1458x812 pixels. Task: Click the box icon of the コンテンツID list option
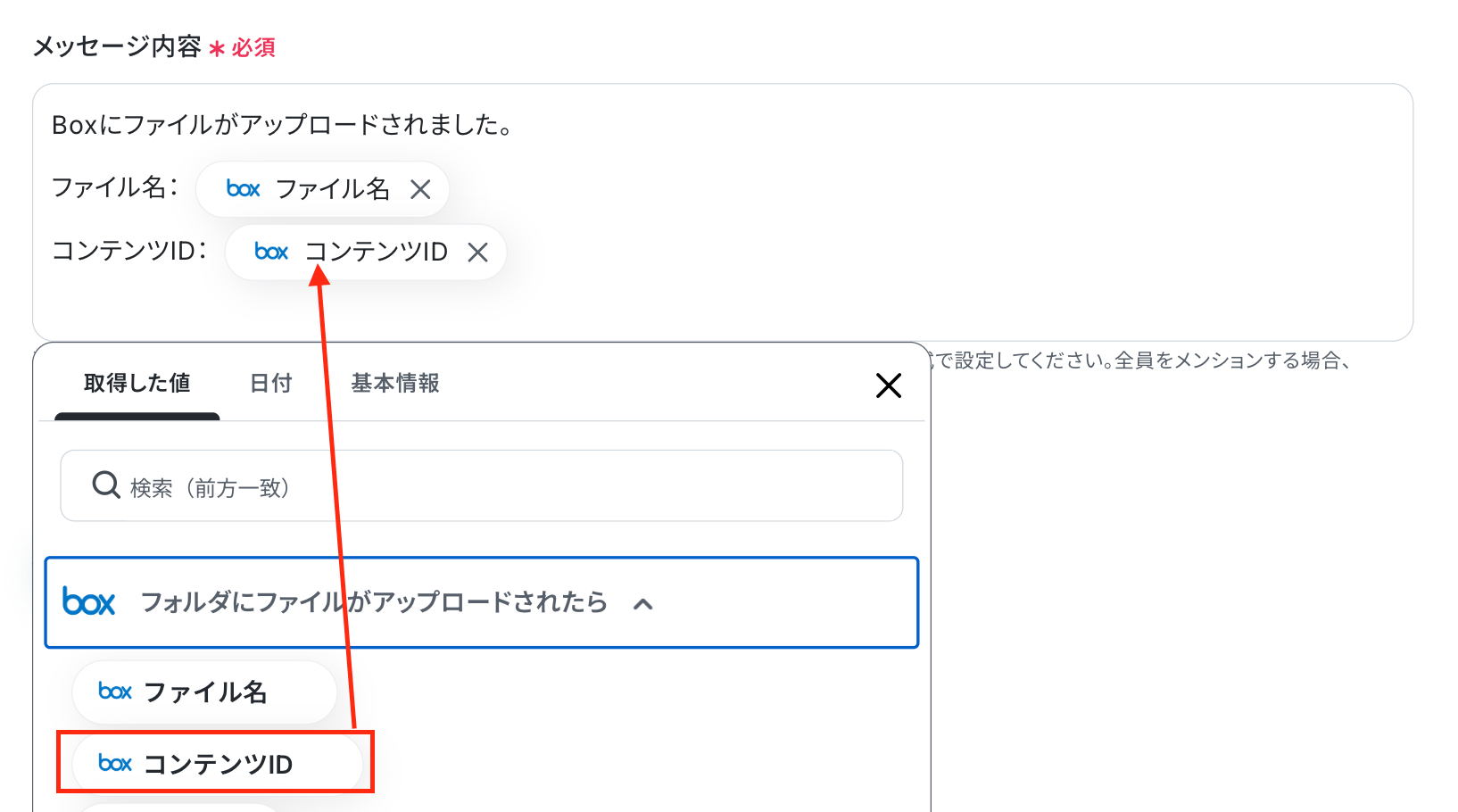pos(115,764)
